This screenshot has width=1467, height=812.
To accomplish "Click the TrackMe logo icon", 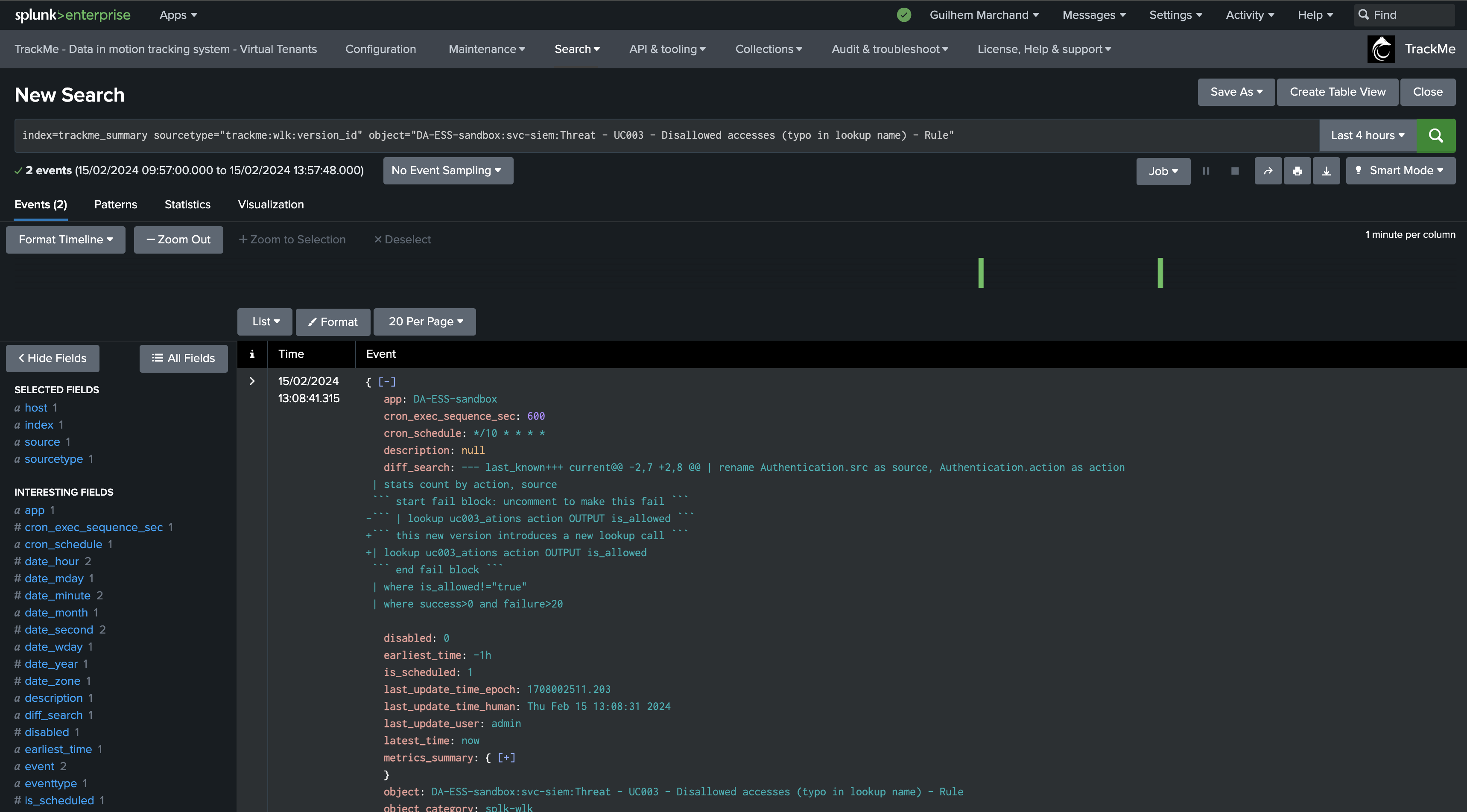I will point(1381,49).
